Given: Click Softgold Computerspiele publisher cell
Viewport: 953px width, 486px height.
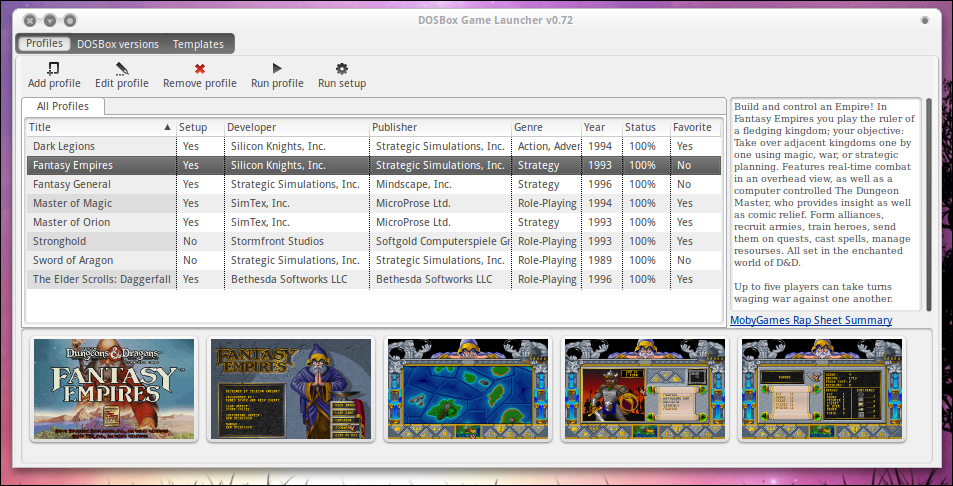Looking at the screenshot, I should 442,241.
